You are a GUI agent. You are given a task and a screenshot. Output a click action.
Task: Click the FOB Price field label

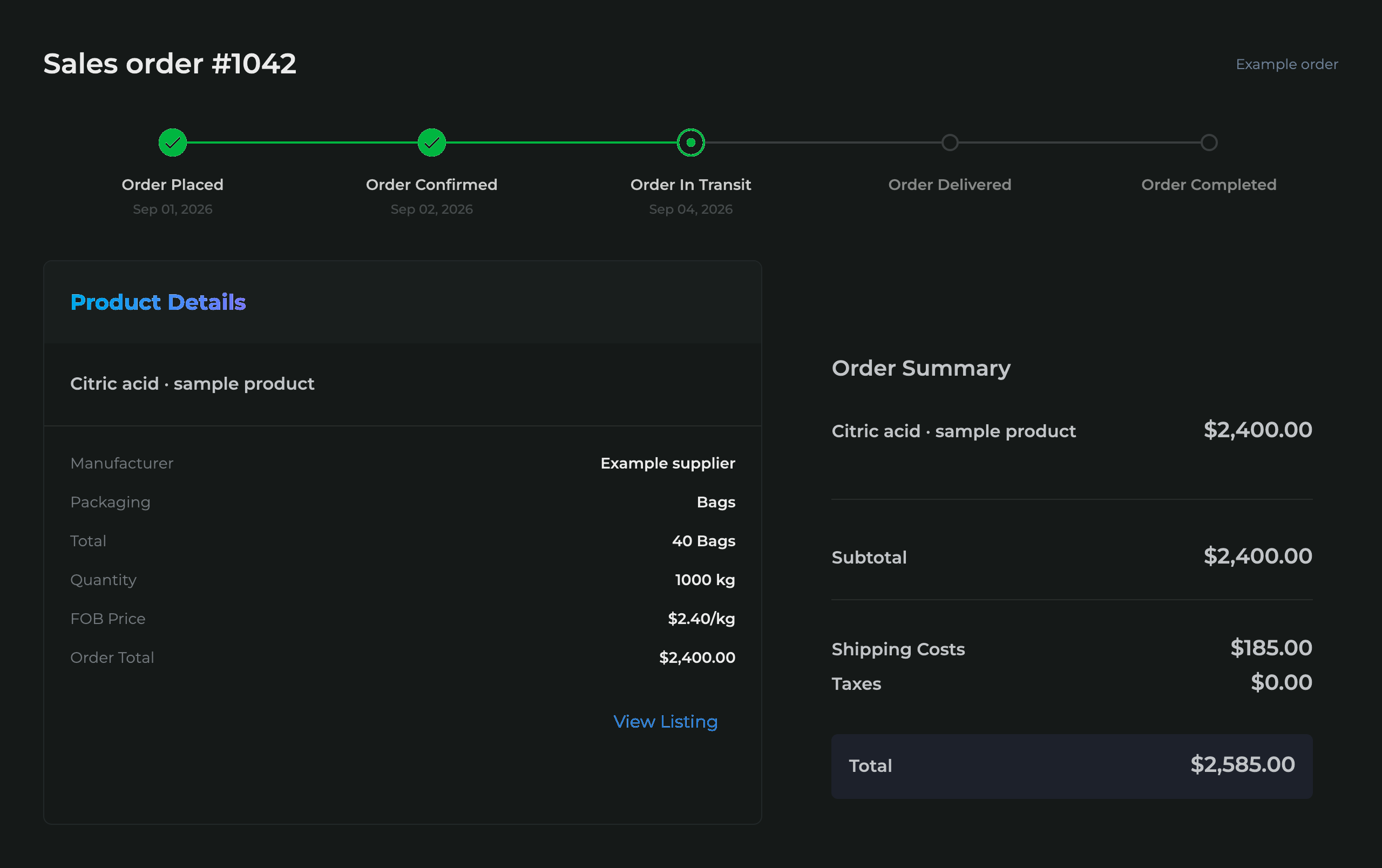coord(108,619)
